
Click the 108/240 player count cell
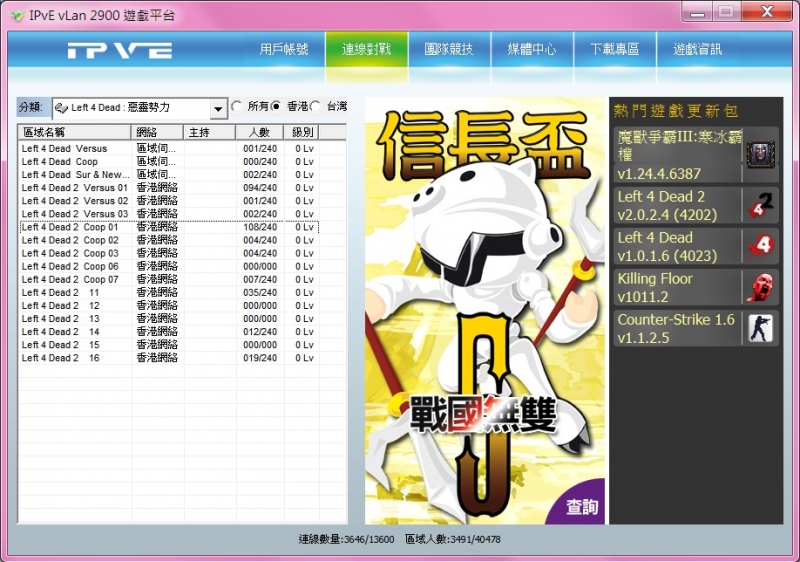click(x=260, y=227)
